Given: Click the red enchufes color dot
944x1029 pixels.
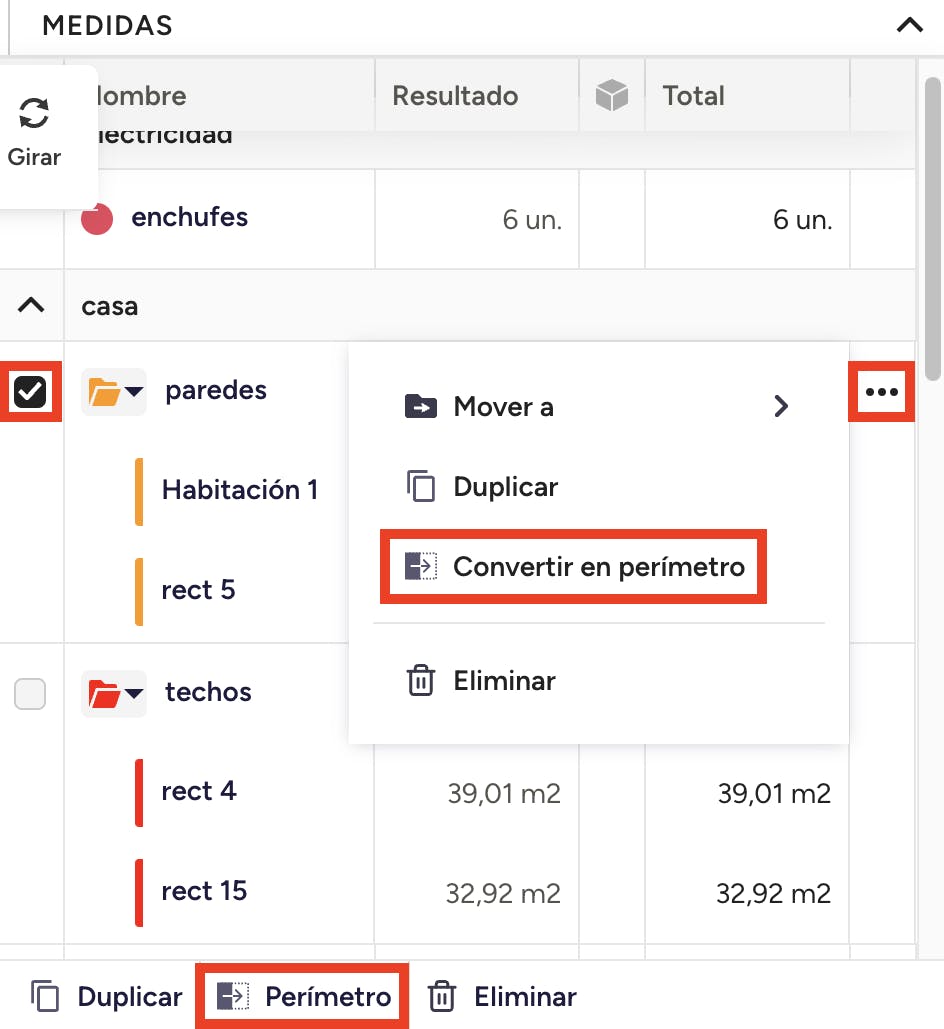Looking at the screenshot, I should [97, 218].
